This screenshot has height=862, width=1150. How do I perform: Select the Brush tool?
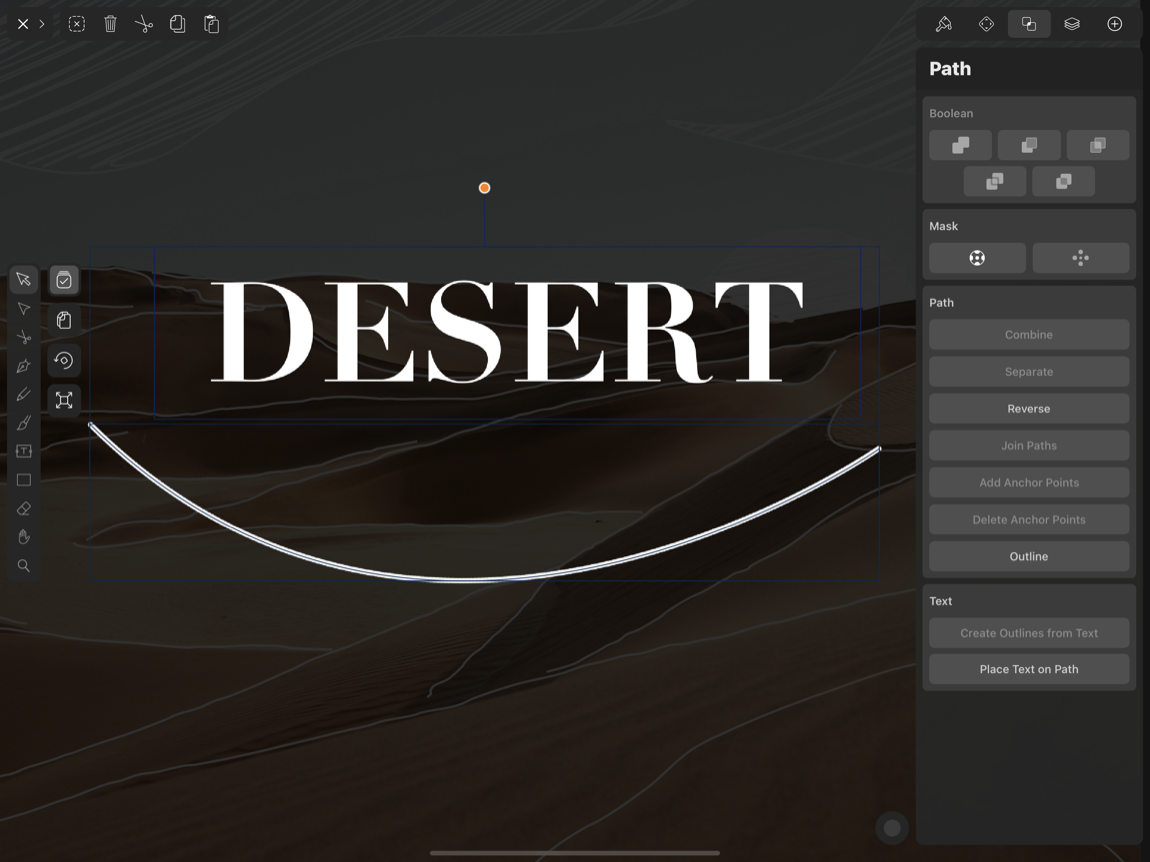point(23,423)
